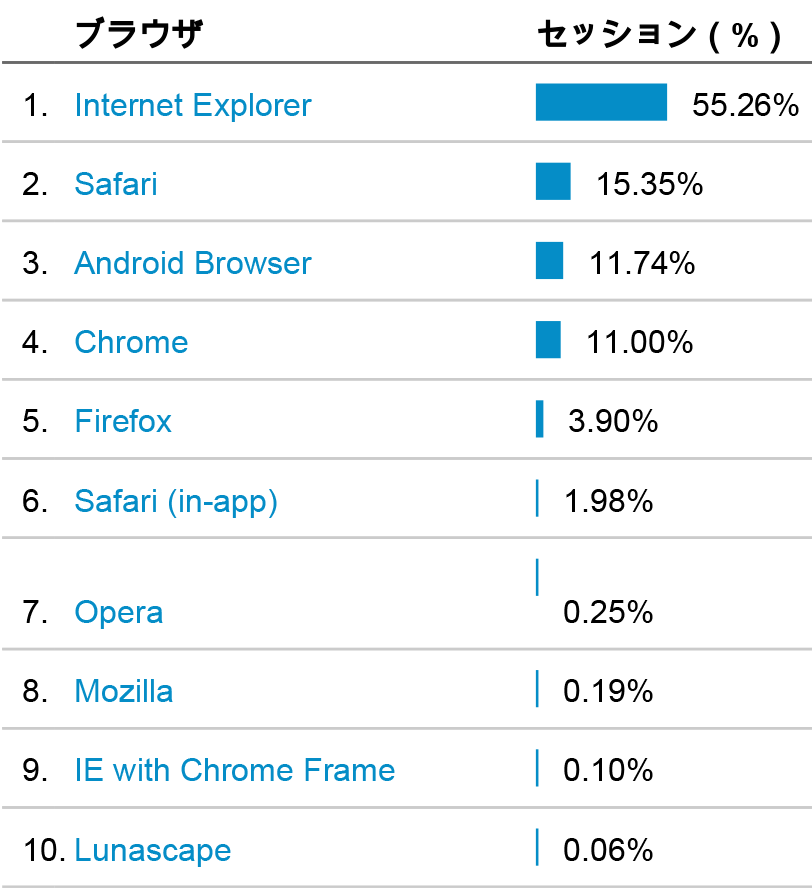Select the 0.25% Opera percentage value

(x=608, y=612)
